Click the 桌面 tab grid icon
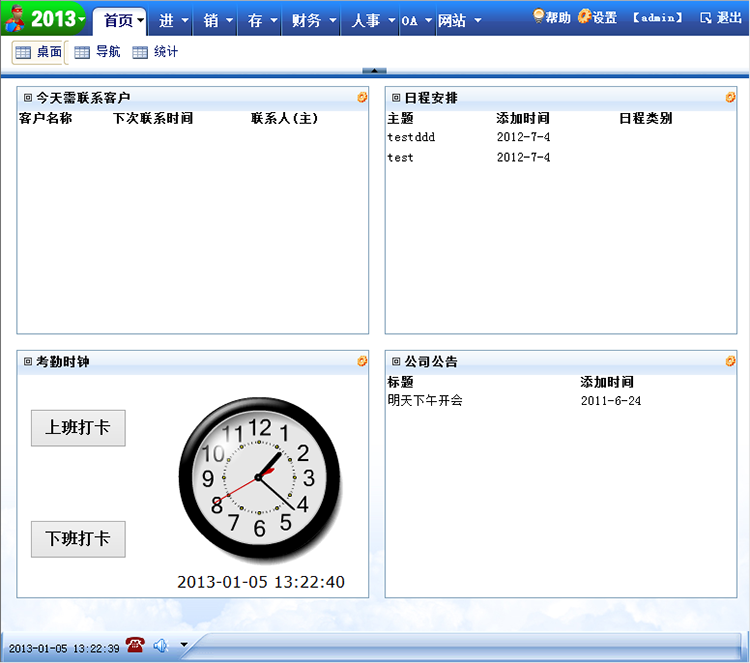The height and width of the screenshot is (663, 750). (23, 52)
